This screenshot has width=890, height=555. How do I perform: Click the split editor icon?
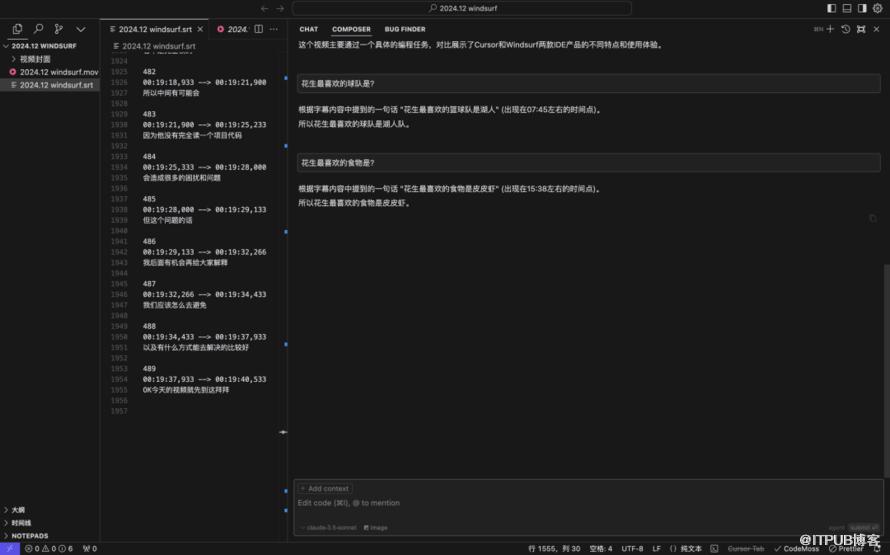pyautogui.click(x=259, y=30)
